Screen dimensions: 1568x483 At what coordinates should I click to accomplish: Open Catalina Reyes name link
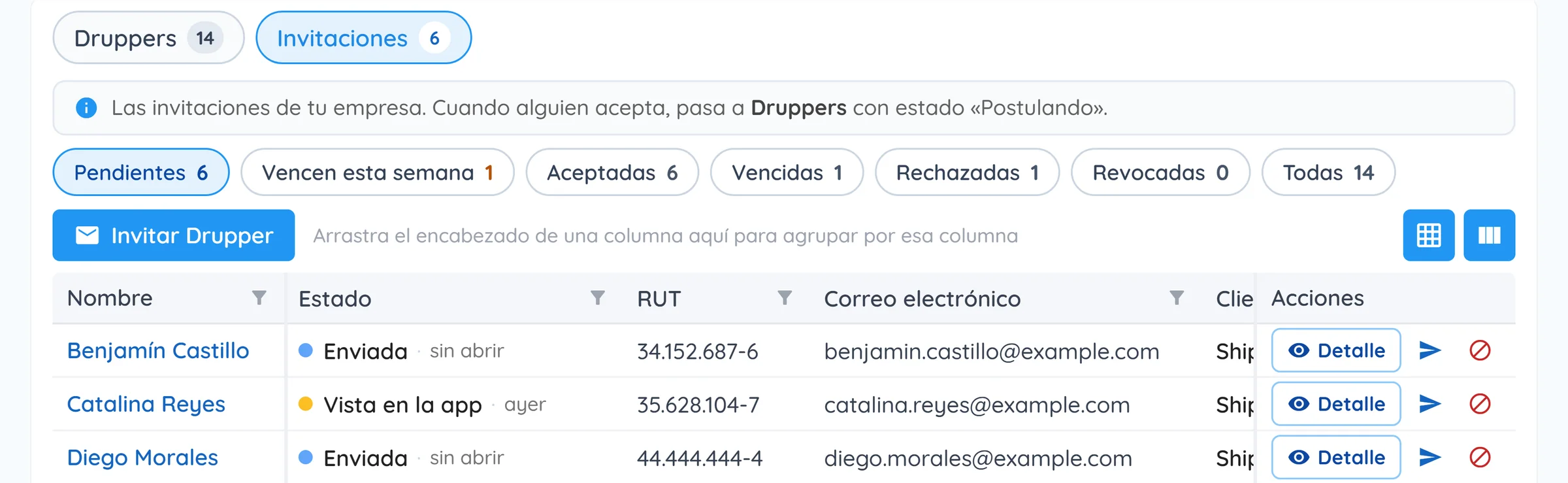146,405
